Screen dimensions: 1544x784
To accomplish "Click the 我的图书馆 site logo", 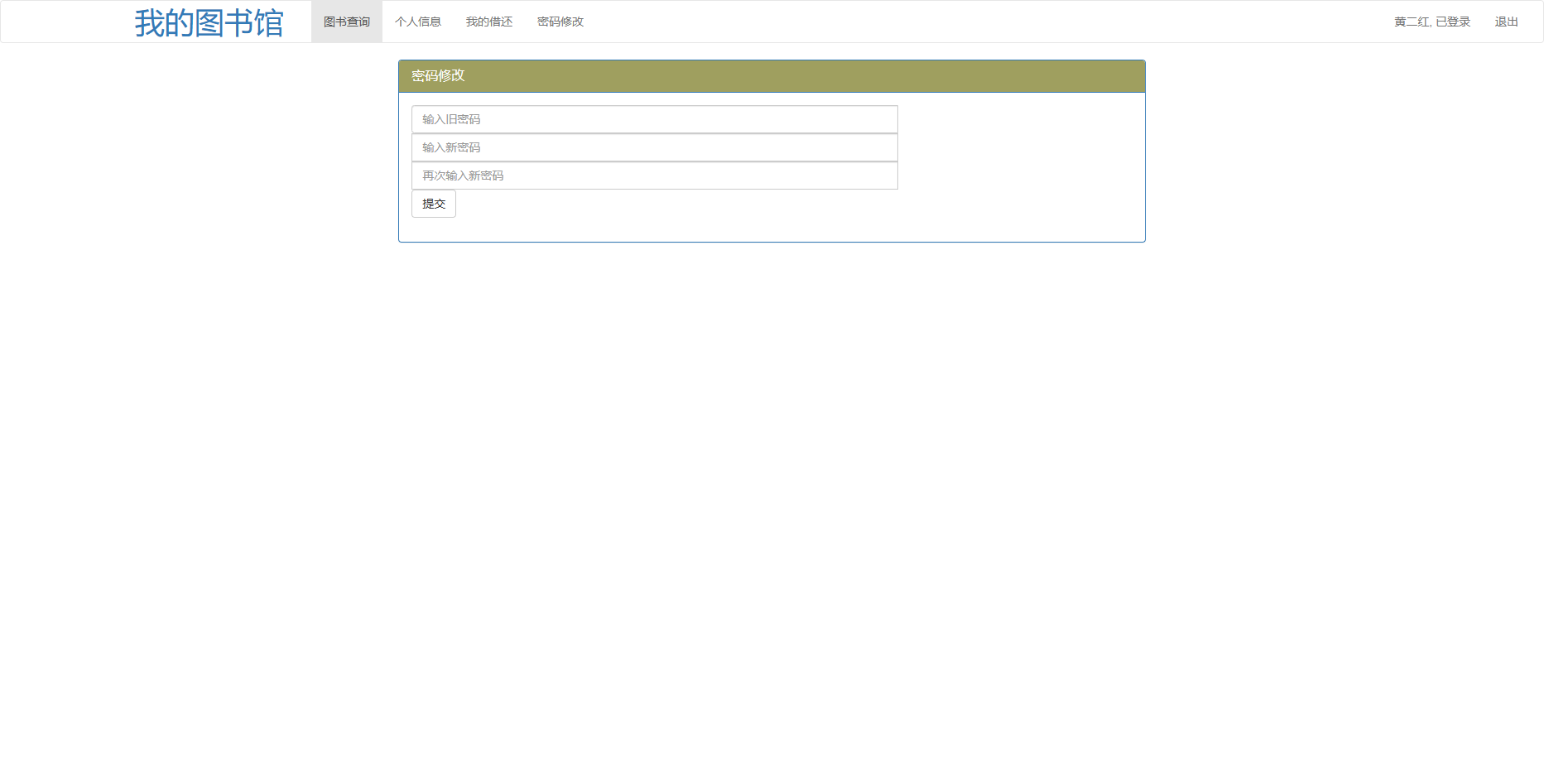I will click(x=209, y=22).
